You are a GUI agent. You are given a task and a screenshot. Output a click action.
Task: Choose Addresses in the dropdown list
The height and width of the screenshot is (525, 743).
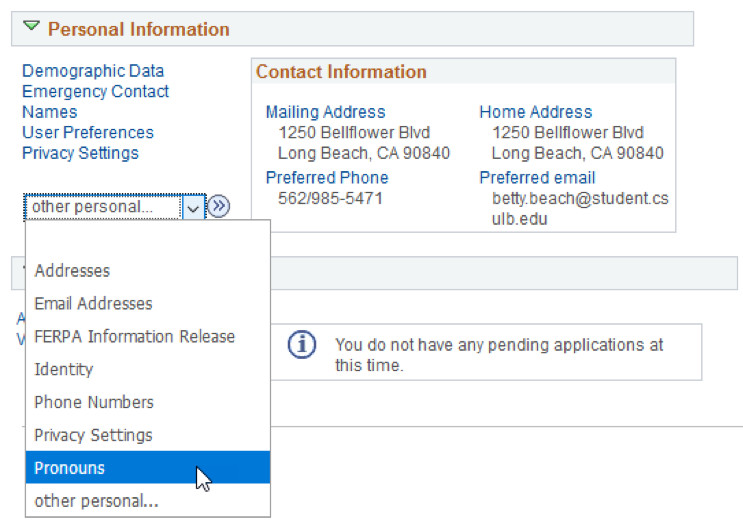[x=72, y=270]
